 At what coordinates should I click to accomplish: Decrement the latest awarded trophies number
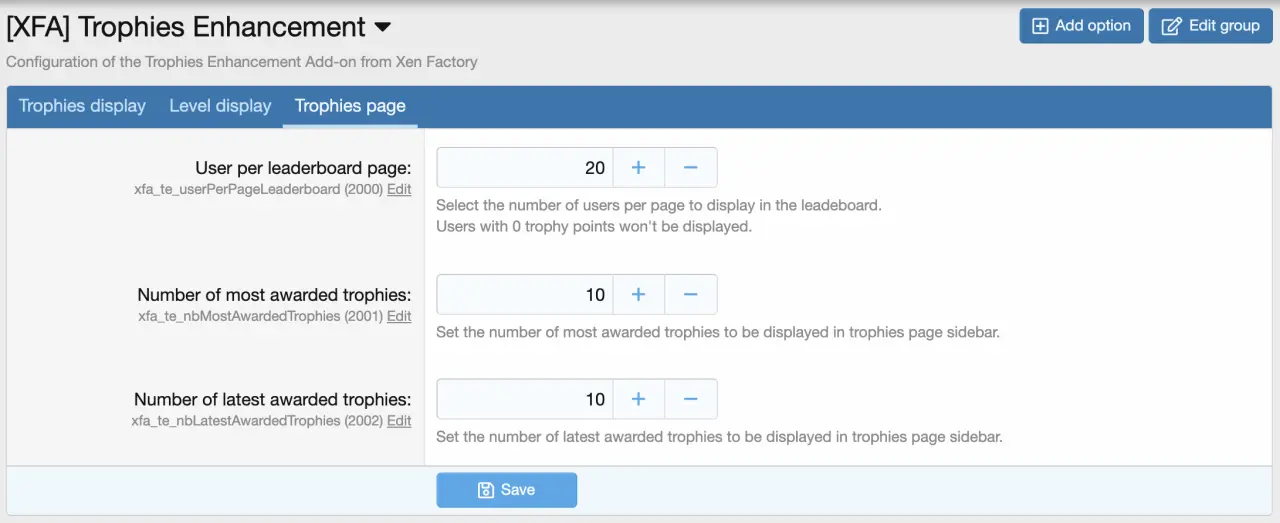click(x=690, y=399)
